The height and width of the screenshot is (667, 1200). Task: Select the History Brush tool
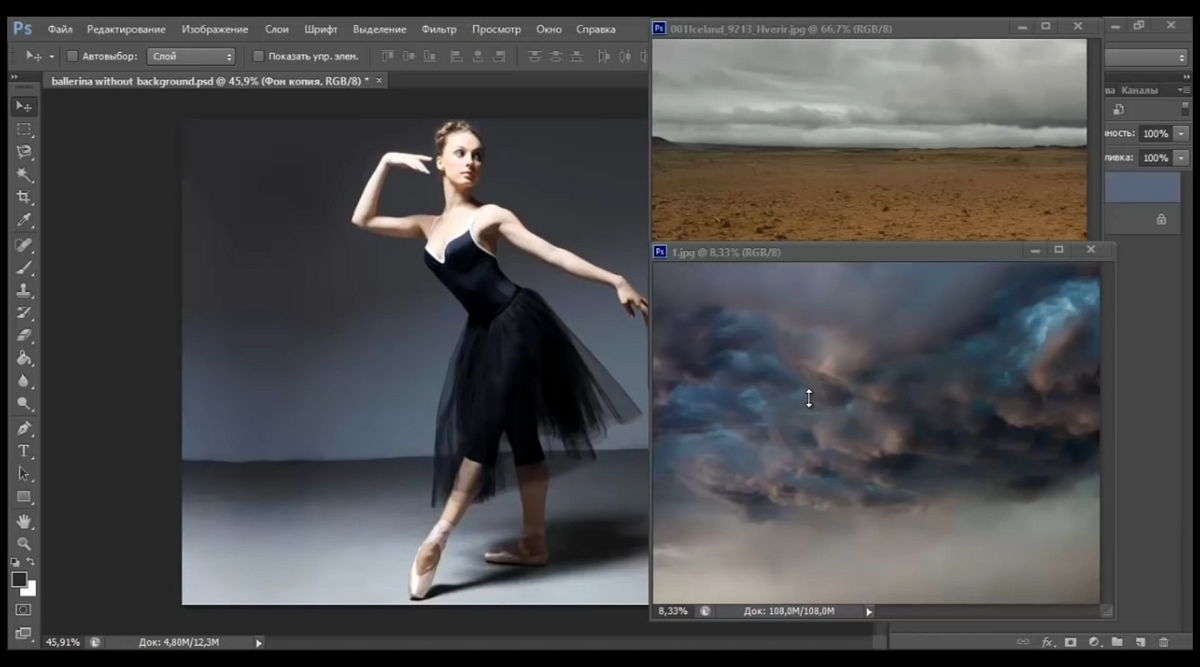(24, 313)
